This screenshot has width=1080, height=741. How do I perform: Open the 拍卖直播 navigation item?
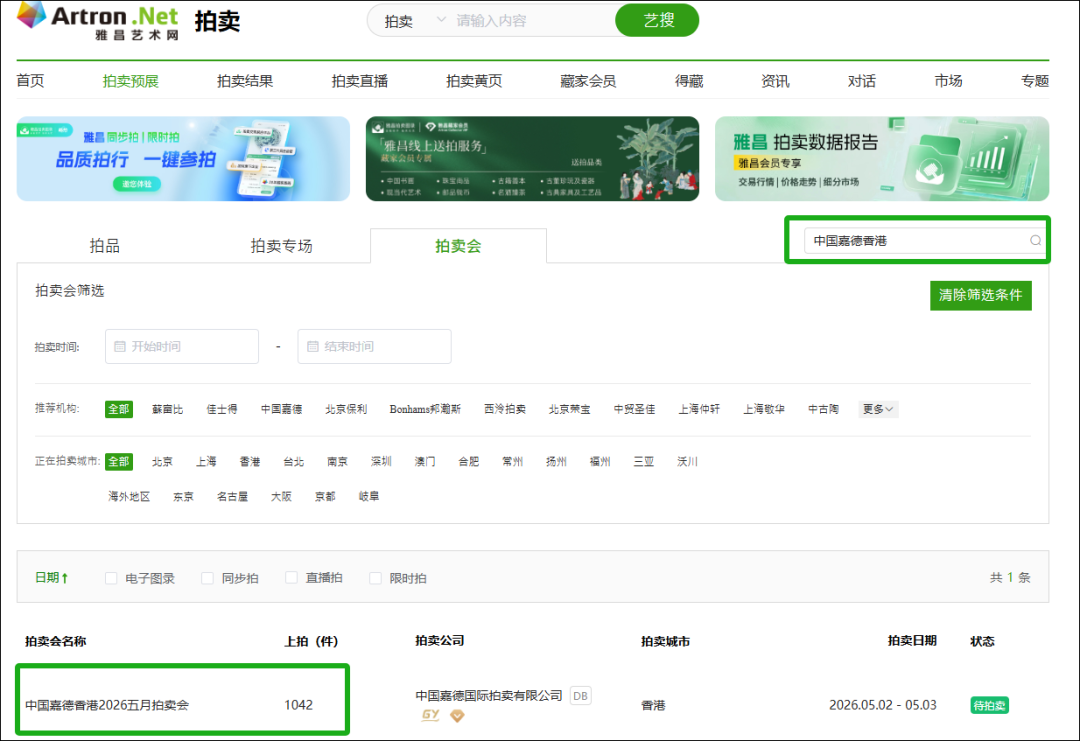360,81
